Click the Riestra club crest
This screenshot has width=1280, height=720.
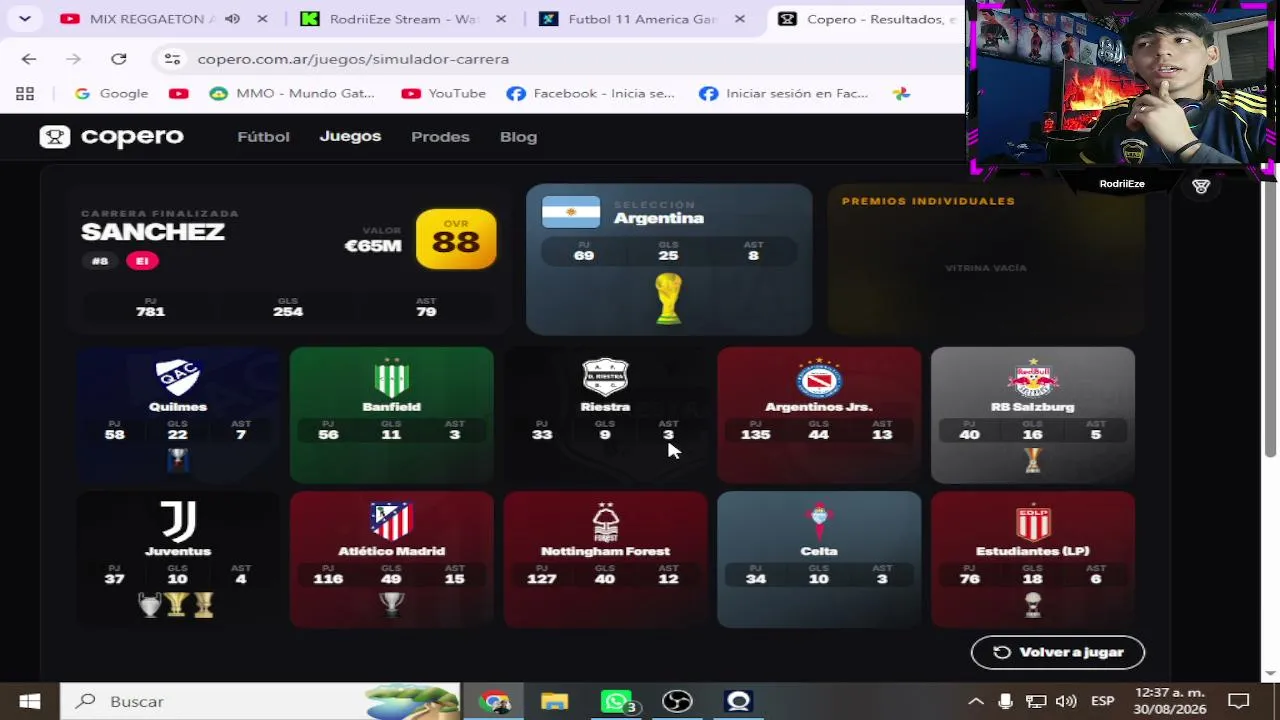tap(605, 378)
